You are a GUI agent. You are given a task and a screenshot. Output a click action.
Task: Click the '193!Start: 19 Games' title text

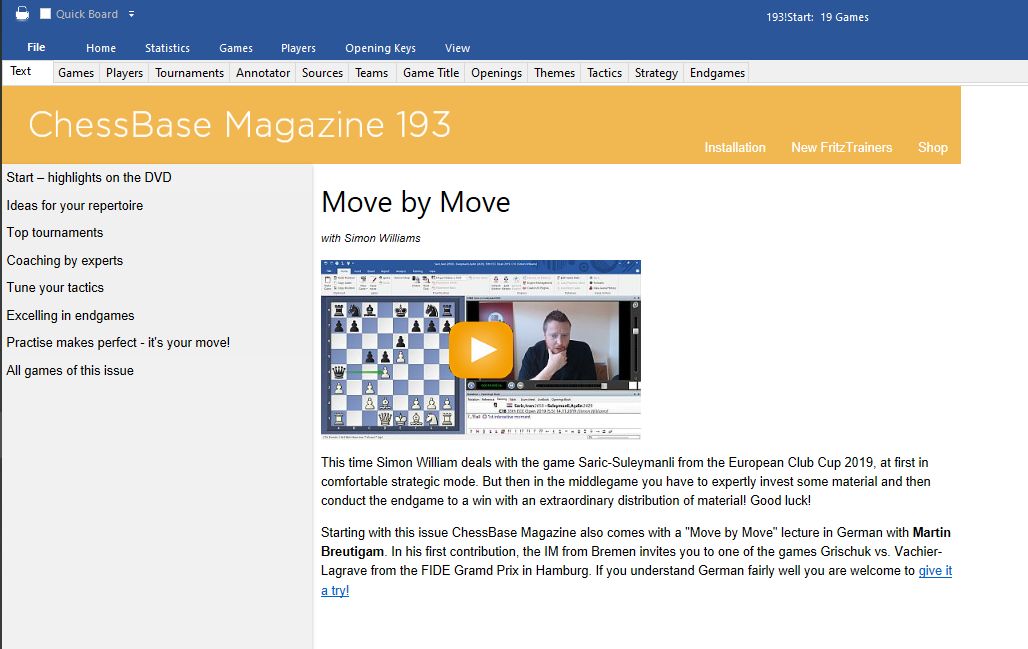[818, 17]
